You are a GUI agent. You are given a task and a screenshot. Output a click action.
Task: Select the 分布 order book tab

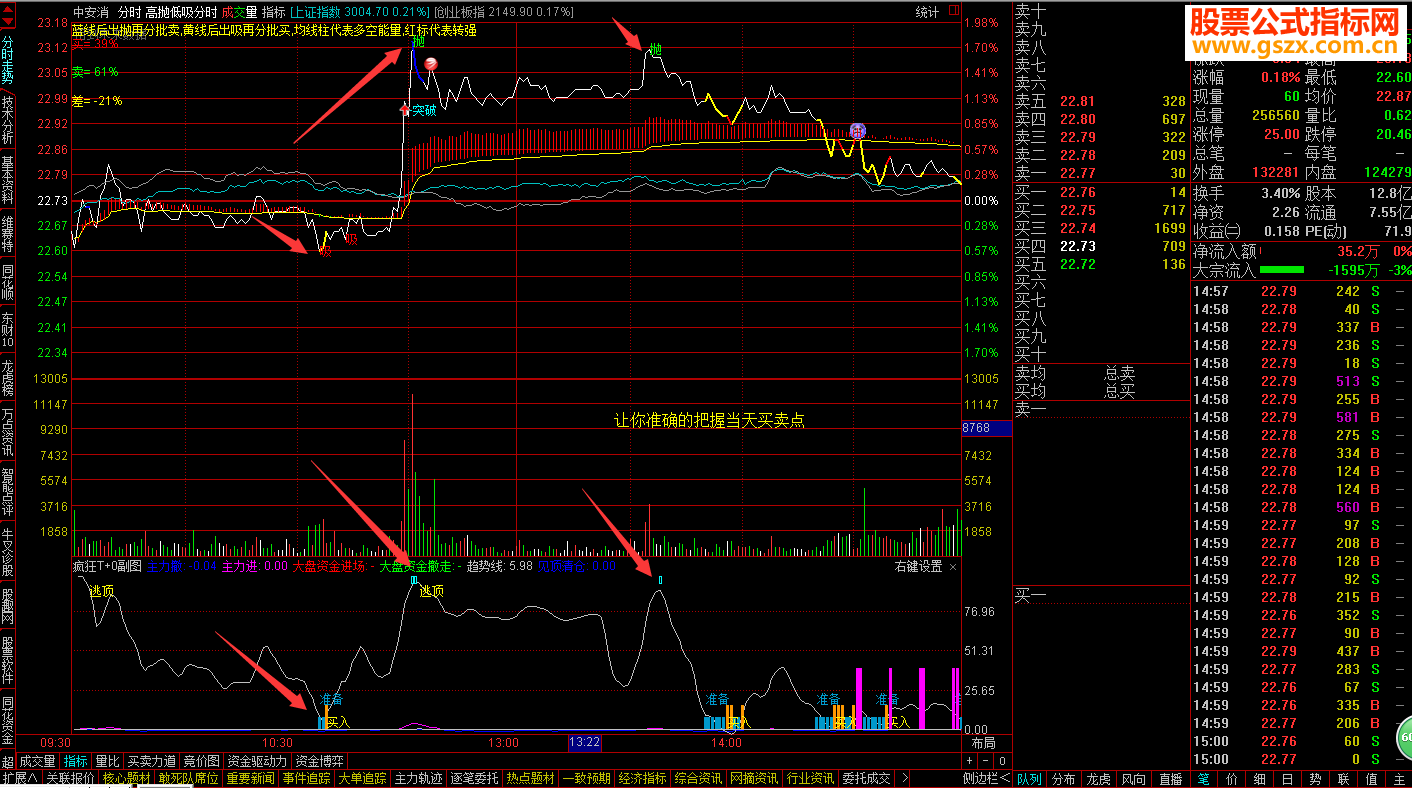pyautogui.click(x=1064, y=778)
